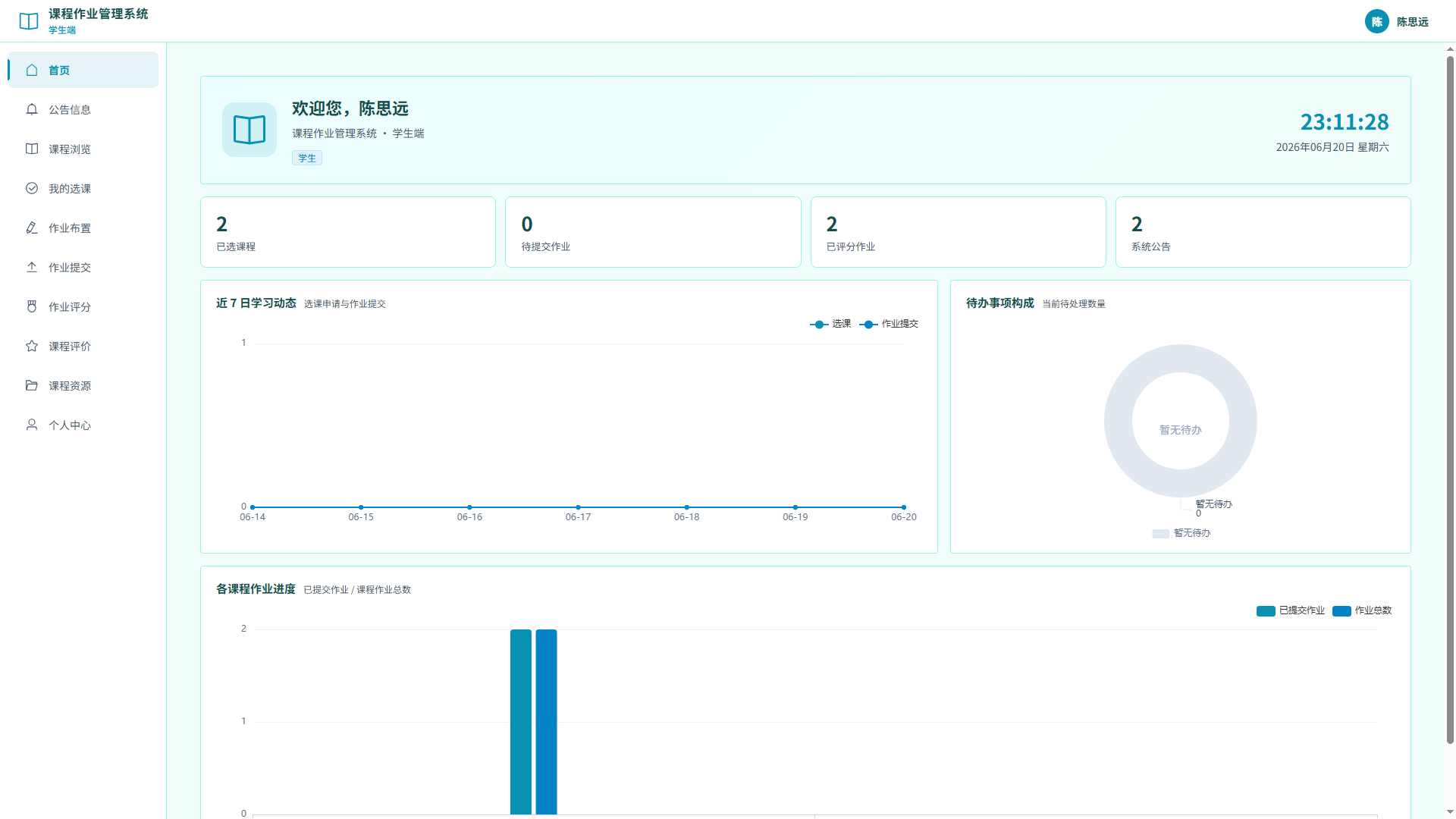
Task: Click the 06-20 data point on line chart
Action: pyautogui.click(x=904, y=507)
